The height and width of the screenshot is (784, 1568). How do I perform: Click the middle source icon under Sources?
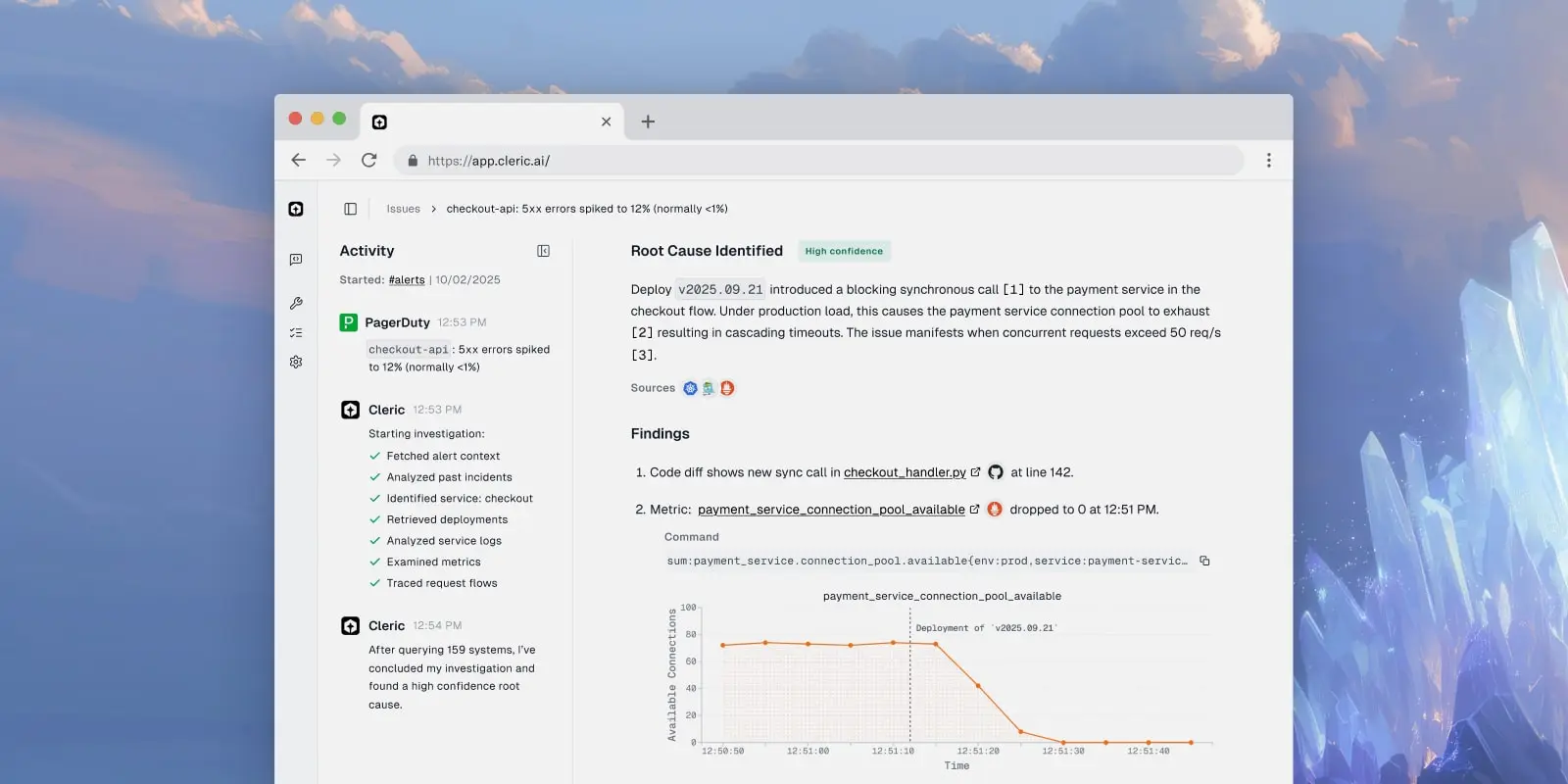point(708,388)
